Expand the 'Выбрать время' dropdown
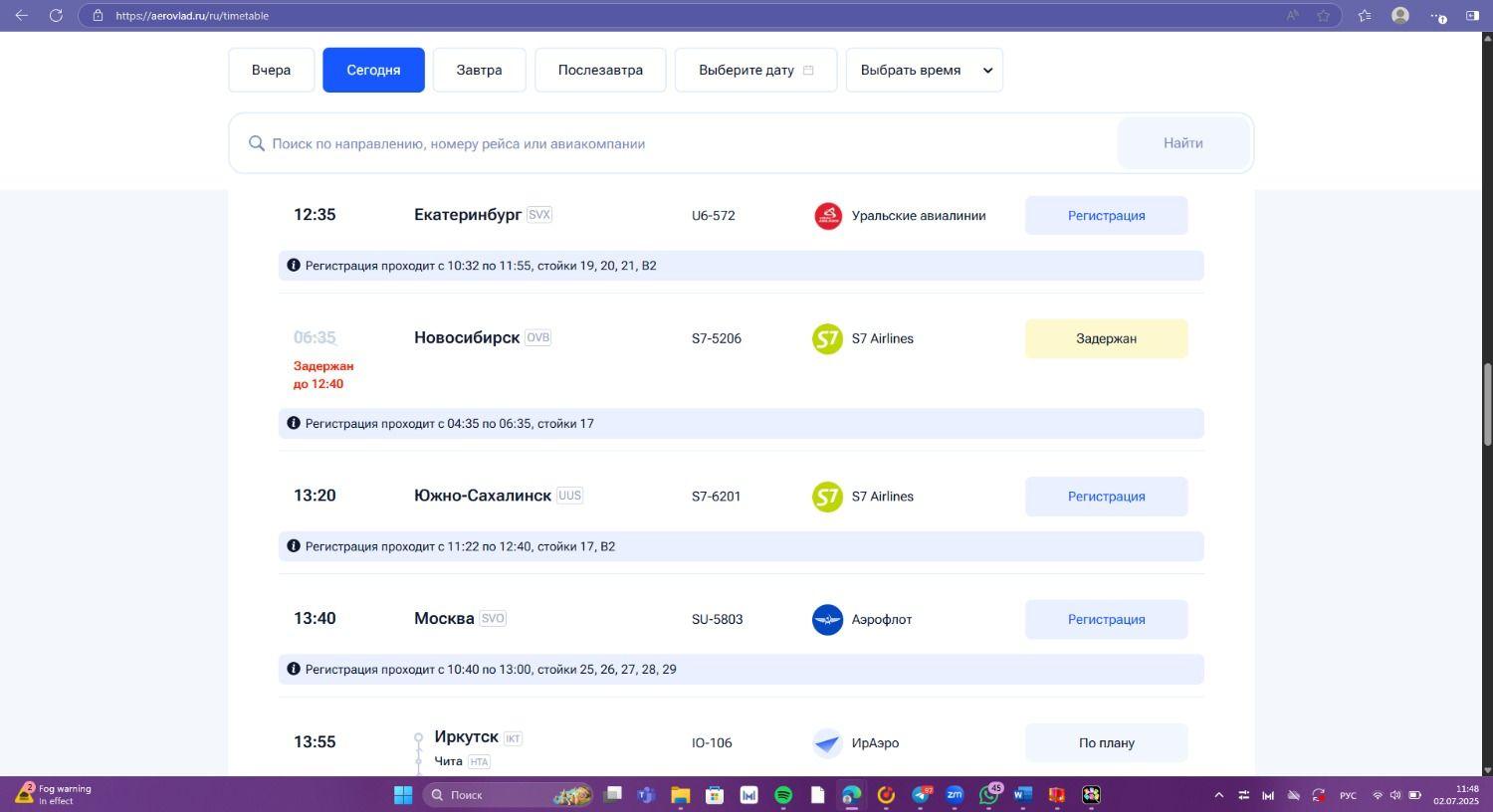The image size is (1493, 812). [x=925, y=71]
